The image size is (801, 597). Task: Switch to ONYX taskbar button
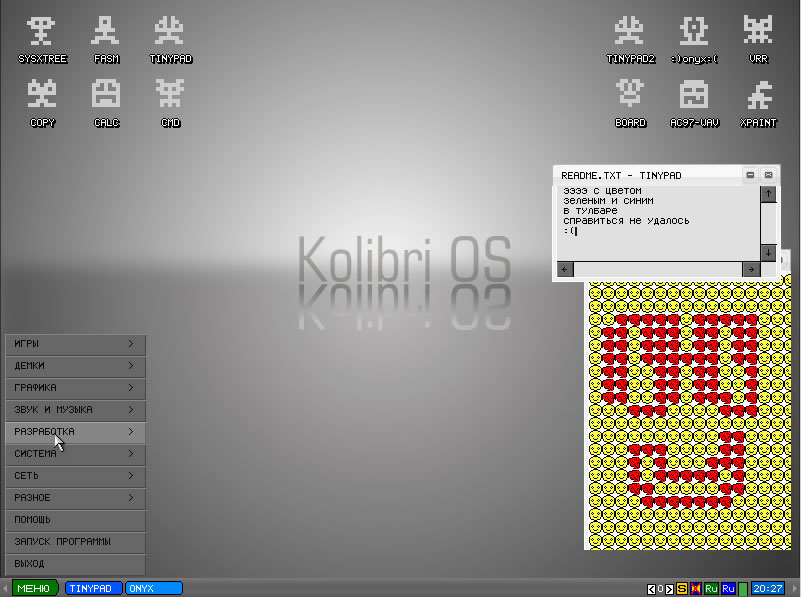154,589
